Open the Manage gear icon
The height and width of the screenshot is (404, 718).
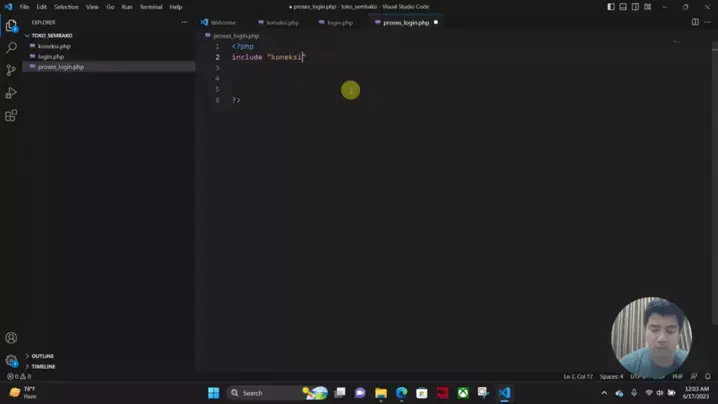coord(11,360)
